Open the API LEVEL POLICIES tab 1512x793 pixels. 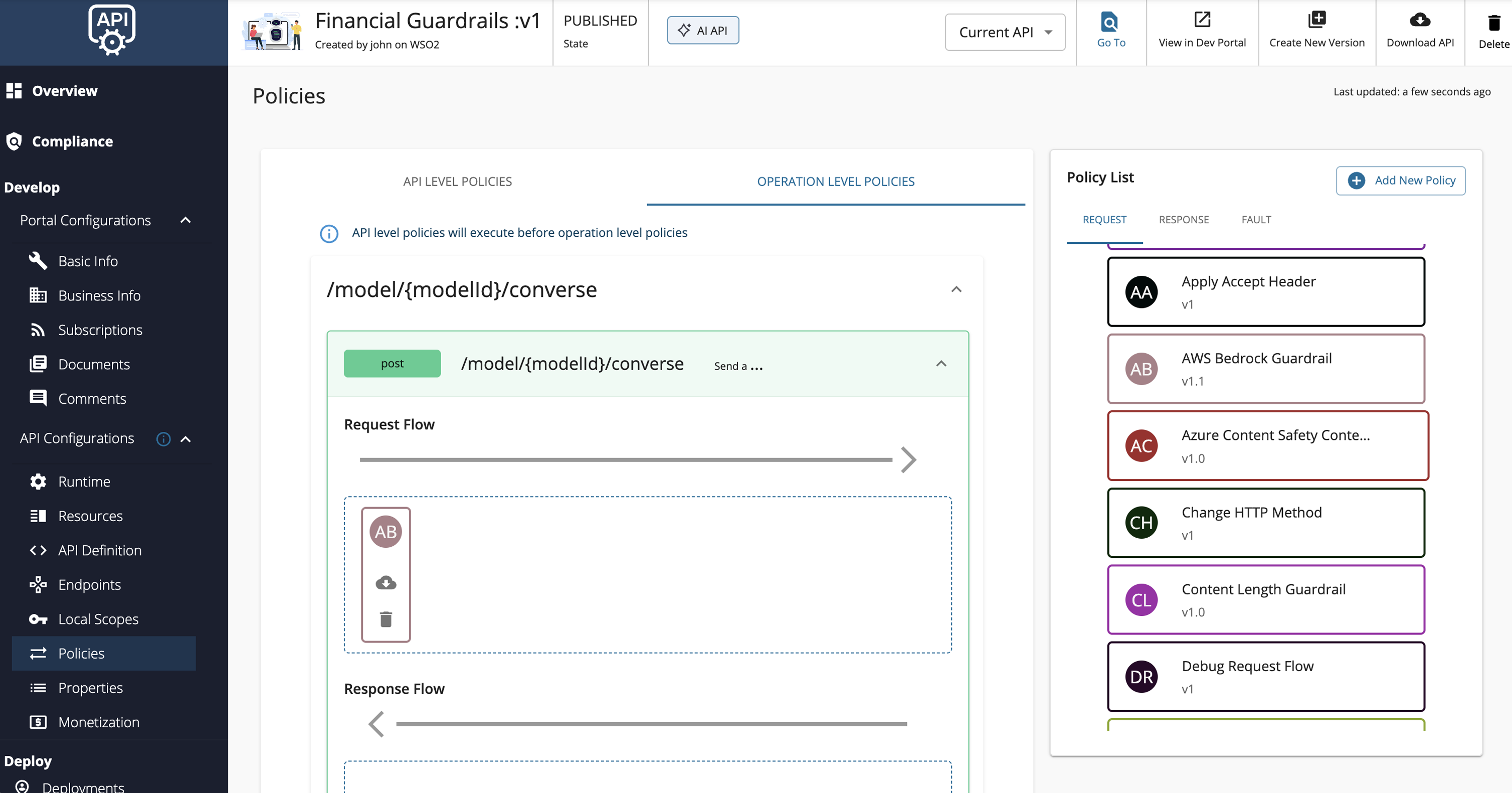pos(457,181)
